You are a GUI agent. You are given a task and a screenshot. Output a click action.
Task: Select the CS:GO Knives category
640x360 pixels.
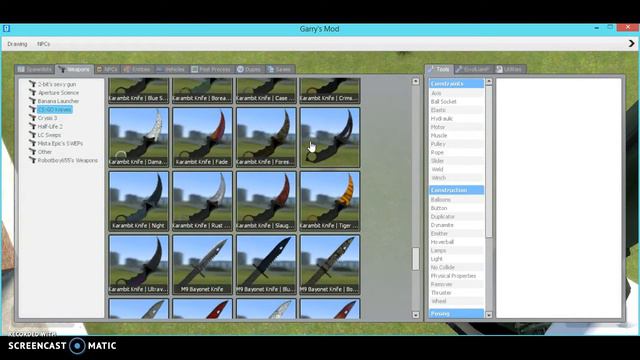point(55,109)
